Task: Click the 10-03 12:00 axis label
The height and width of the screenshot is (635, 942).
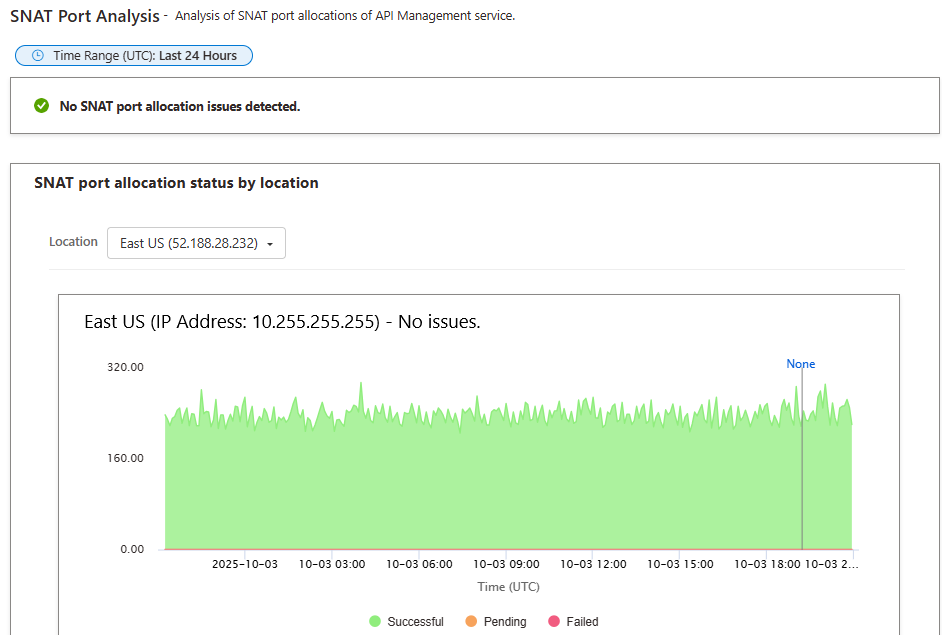Action: tap(592, 563)
